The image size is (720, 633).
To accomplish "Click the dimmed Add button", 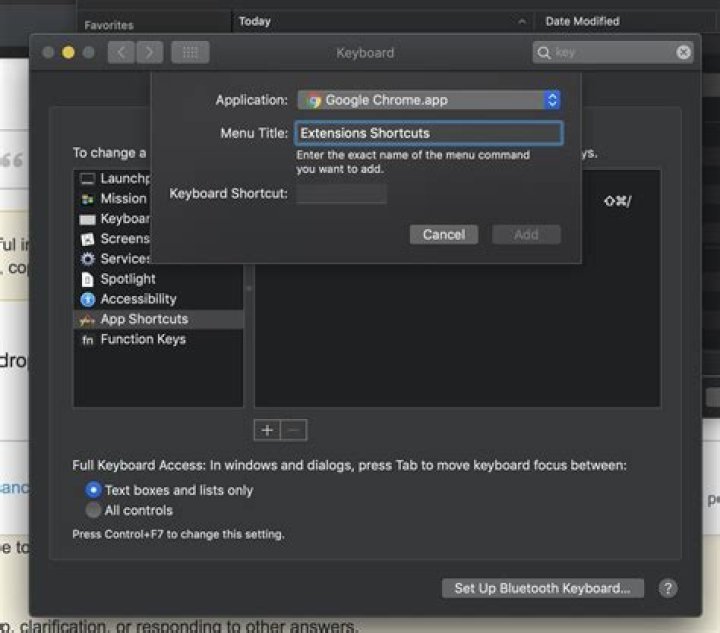I will point(526,235).
